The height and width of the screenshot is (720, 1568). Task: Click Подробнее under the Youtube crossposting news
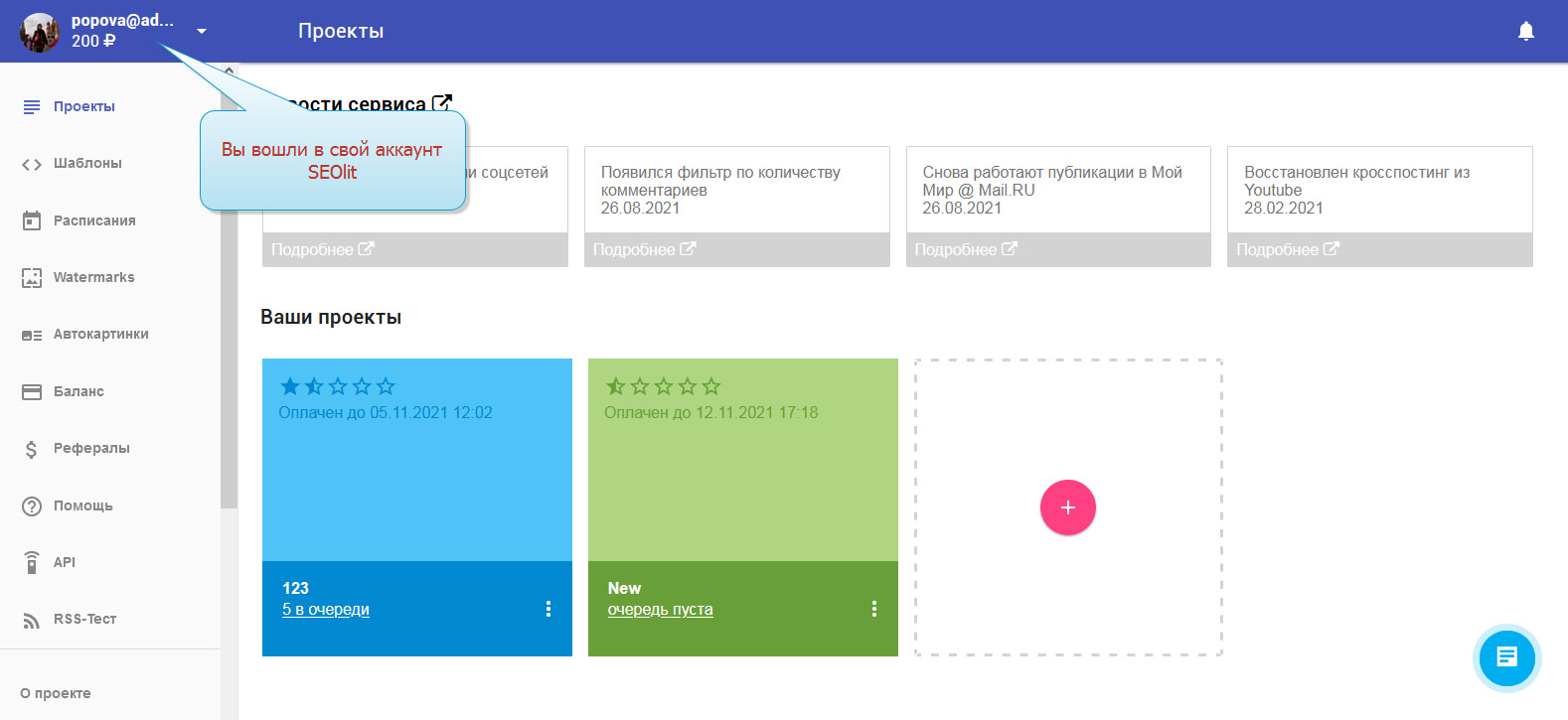[x=1287, y=249]
